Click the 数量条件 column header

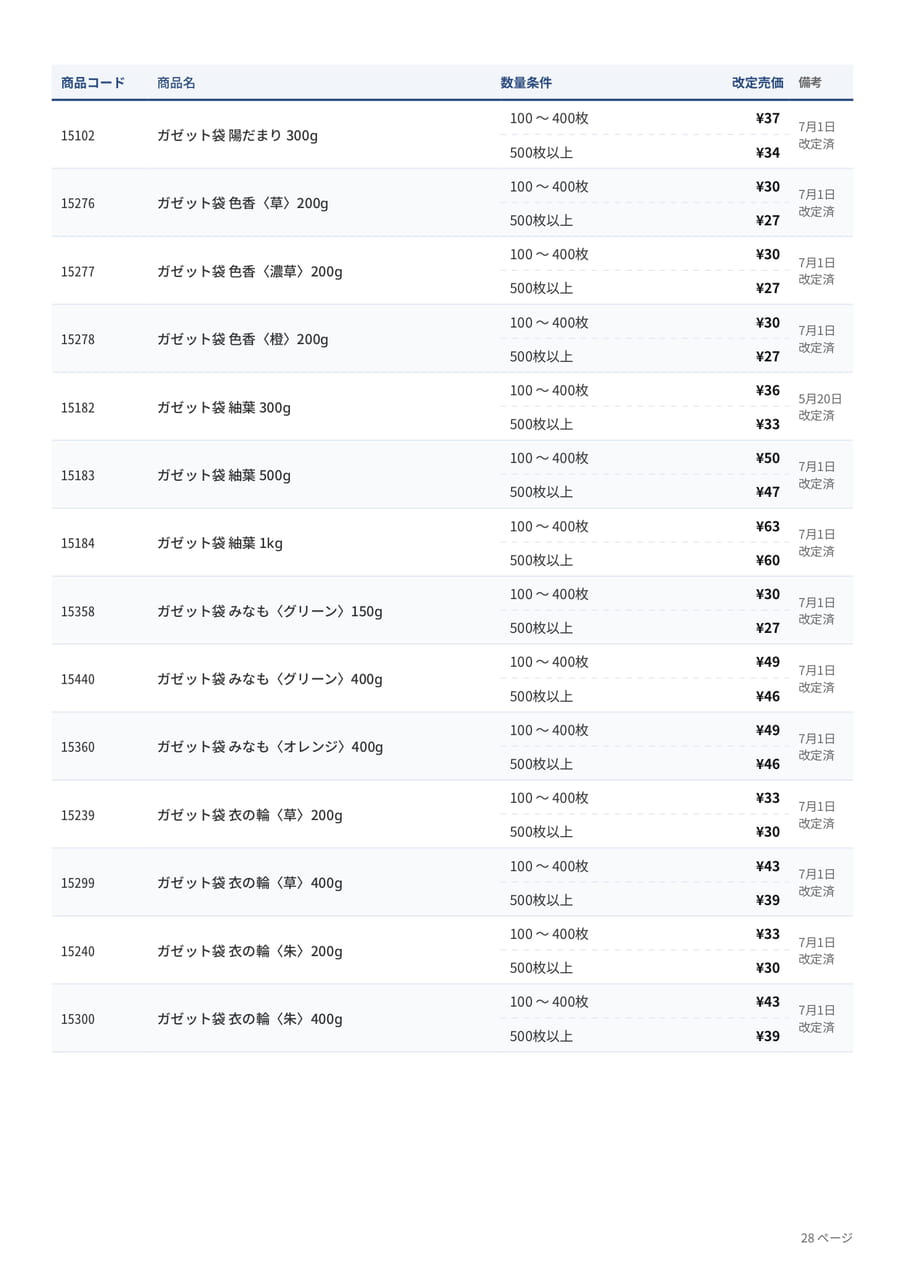(526, 83)
